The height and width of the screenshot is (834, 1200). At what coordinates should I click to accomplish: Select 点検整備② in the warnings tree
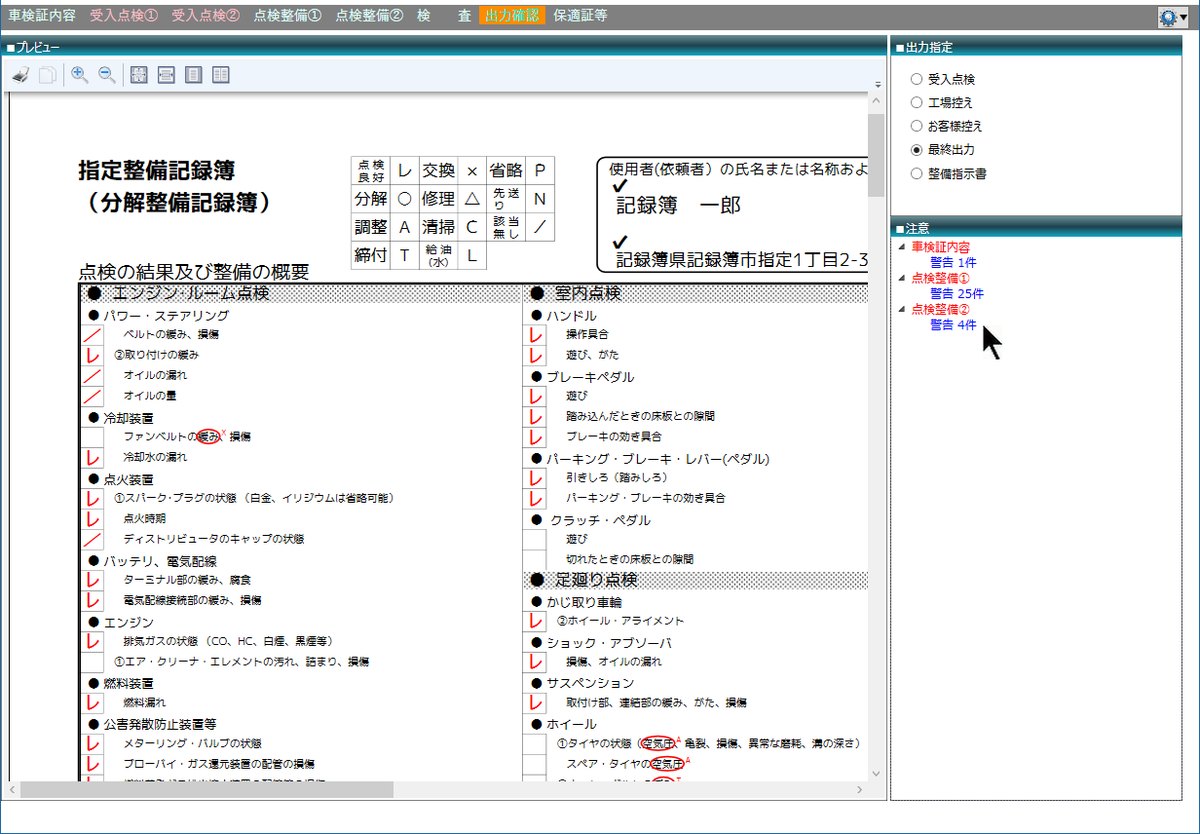[939, 310]
